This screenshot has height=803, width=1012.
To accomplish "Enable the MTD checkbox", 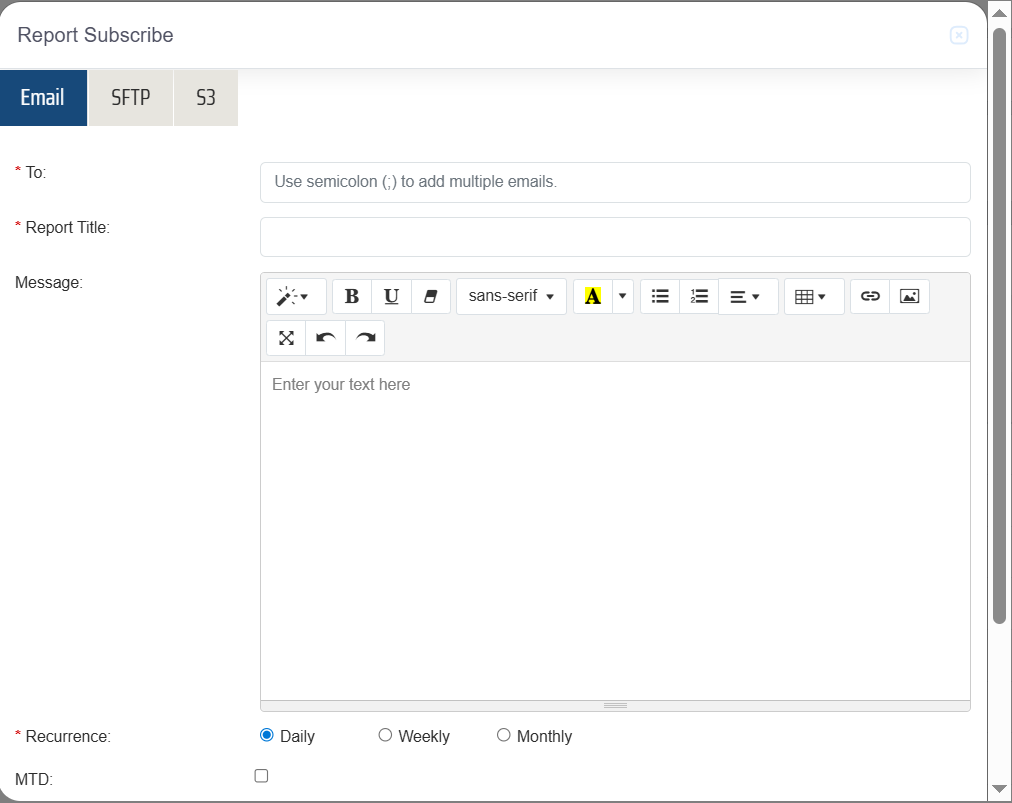I will click(261, 776).
